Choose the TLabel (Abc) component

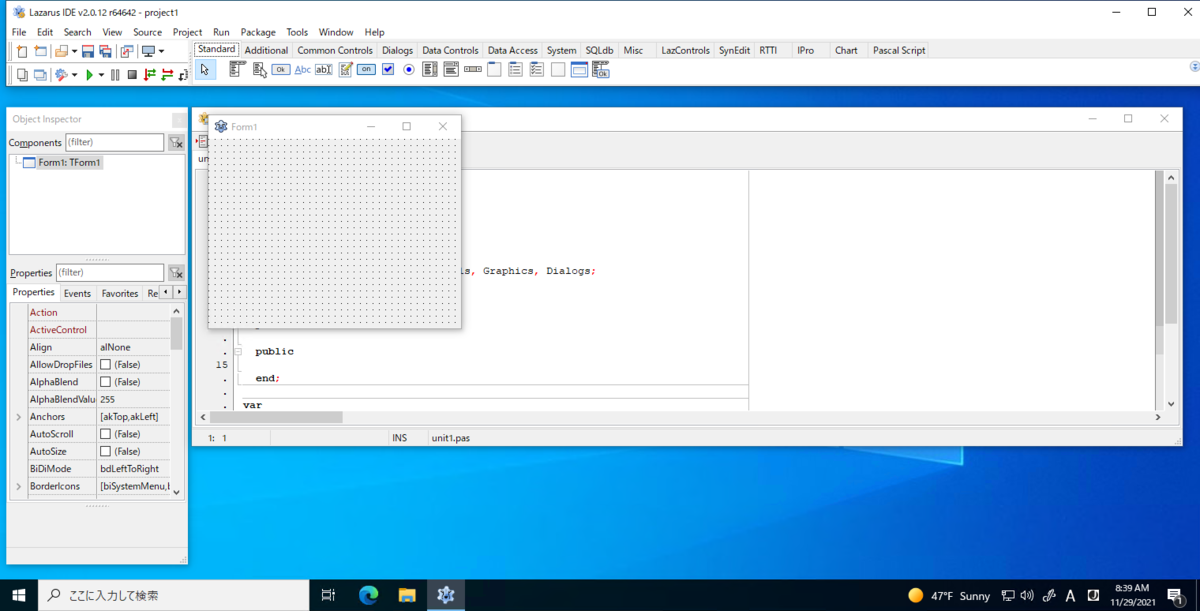click(x=302, y=70)
